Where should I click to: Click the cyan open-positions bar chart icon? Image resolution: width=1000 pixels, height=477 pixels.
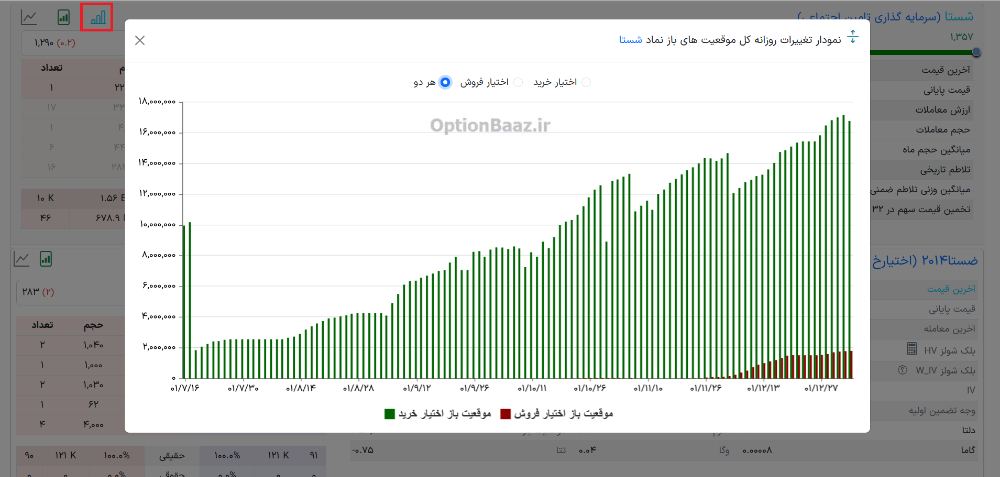pyautogui.click(x=97, y=17)
